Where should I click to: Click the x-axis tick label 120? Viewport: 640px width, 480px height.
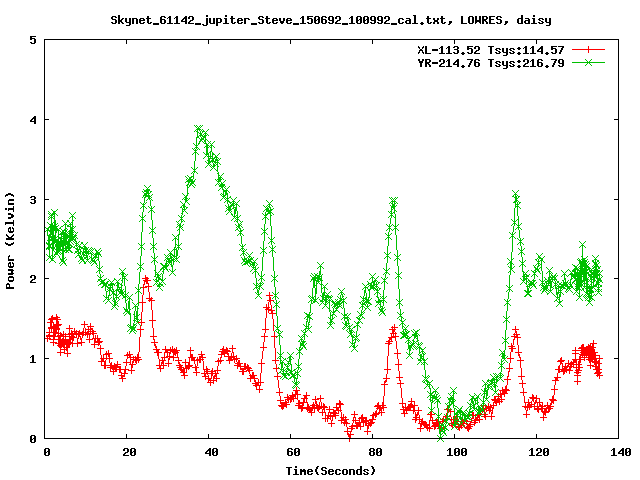538,452
